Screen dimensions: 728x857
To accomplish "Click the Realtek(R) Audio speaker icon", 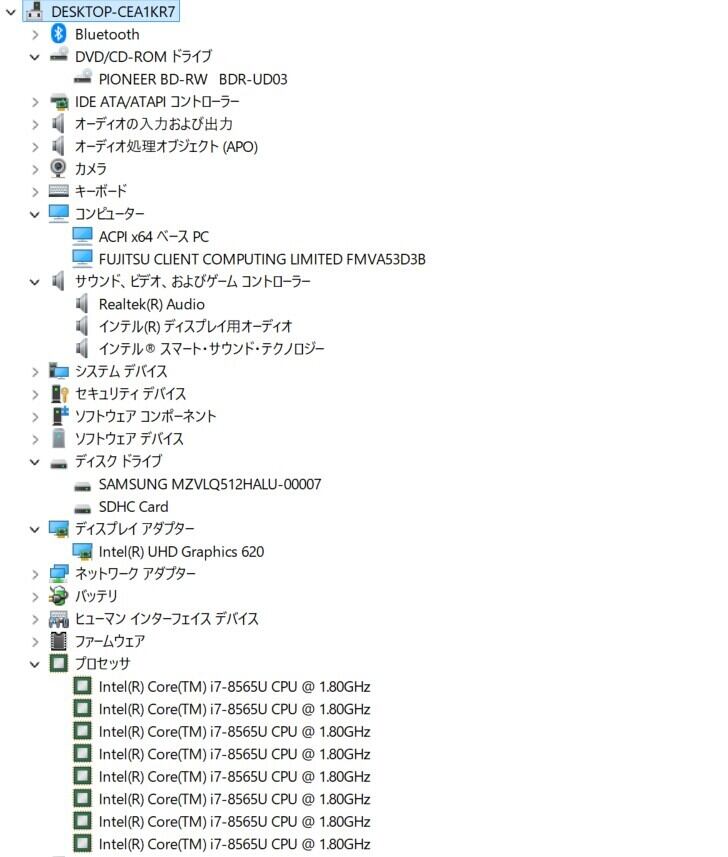I will coord(82,303).
